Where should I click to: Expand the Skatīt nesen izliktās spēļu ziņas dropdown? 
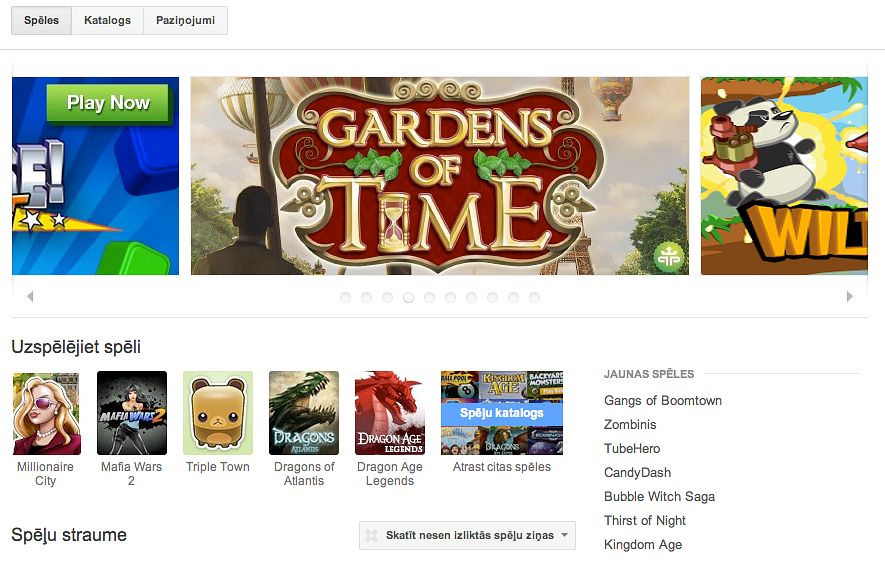click(467, 535)
